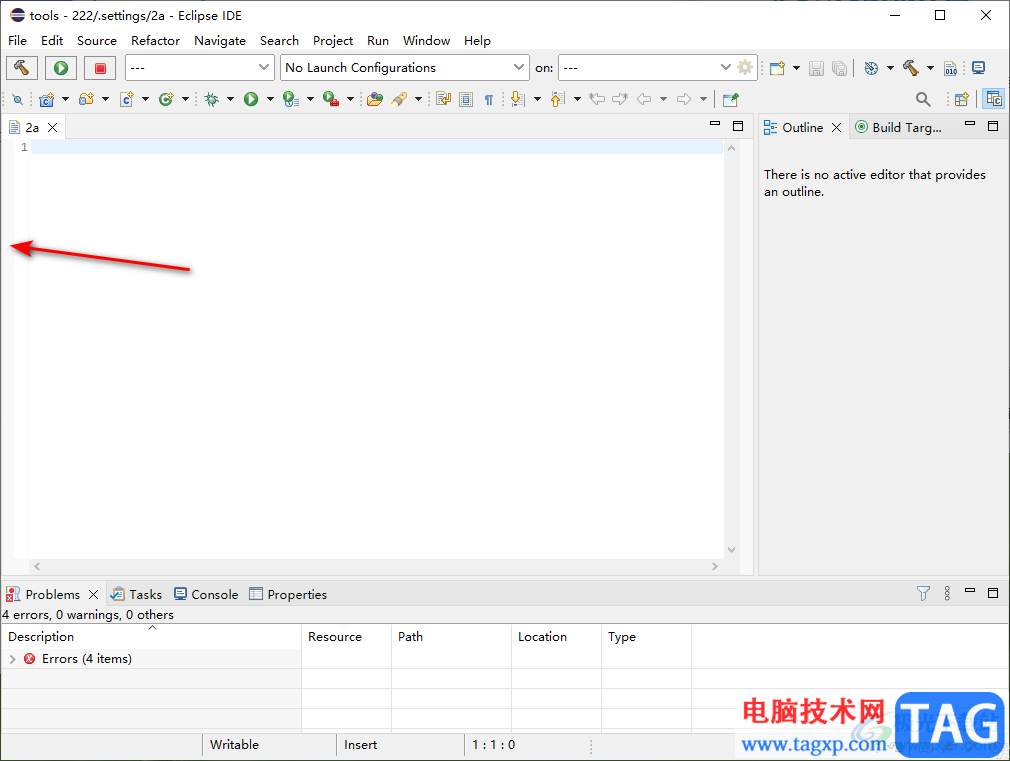
Task: Click the Previous Annotation up arrow icon
Action: click(557, 99)
